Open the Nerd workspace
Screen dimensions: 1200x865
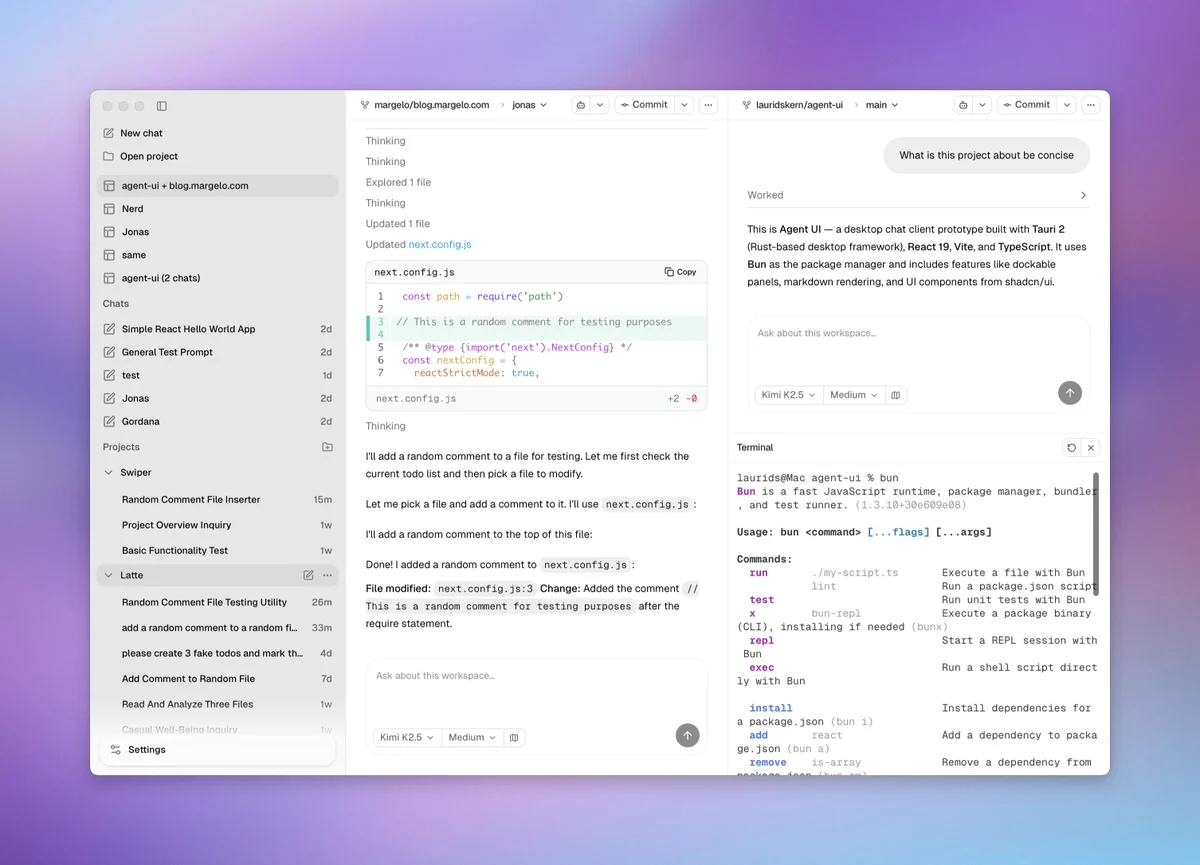[x=217, y=209]
